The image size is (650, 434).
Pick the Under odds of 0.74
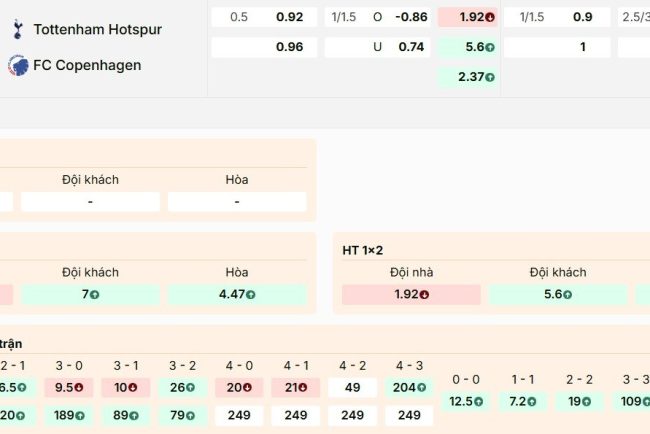(411, 46)
